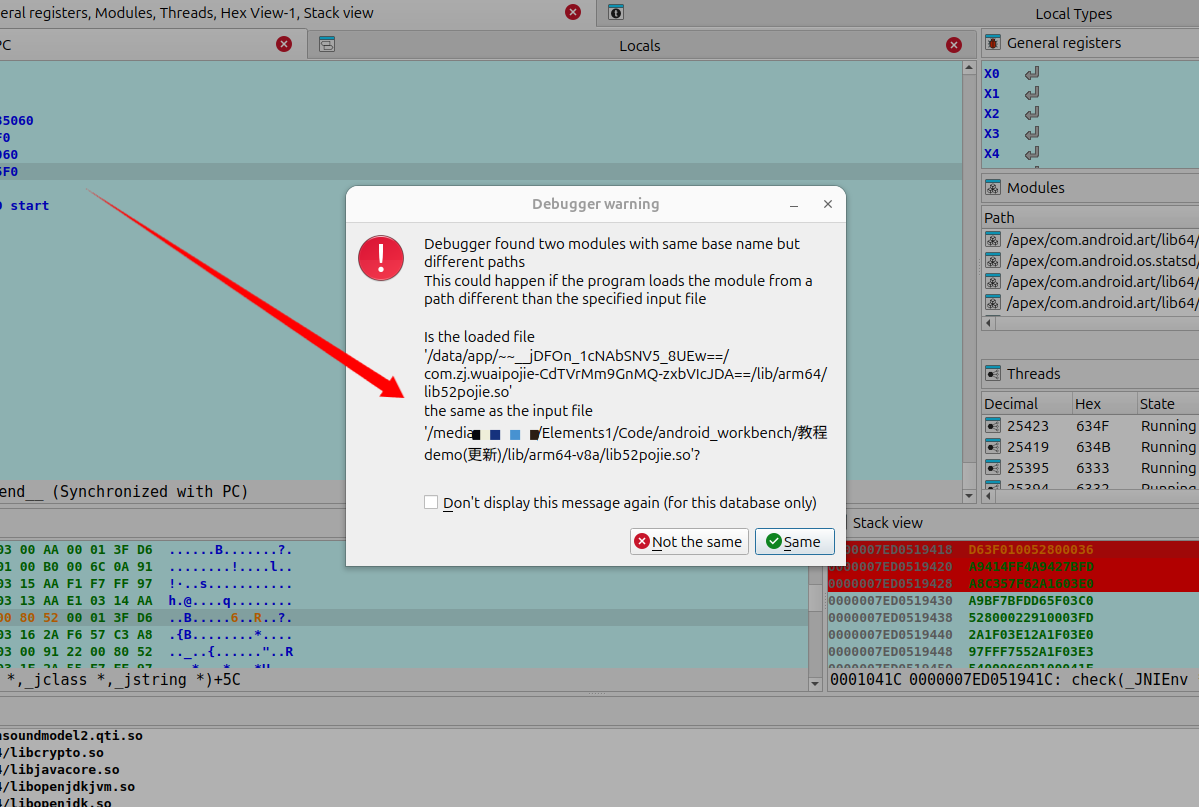Viewport: 1199px width, 807px height.
Task: Click scroll down arrow in disassembly view
Action: (969, 495)
